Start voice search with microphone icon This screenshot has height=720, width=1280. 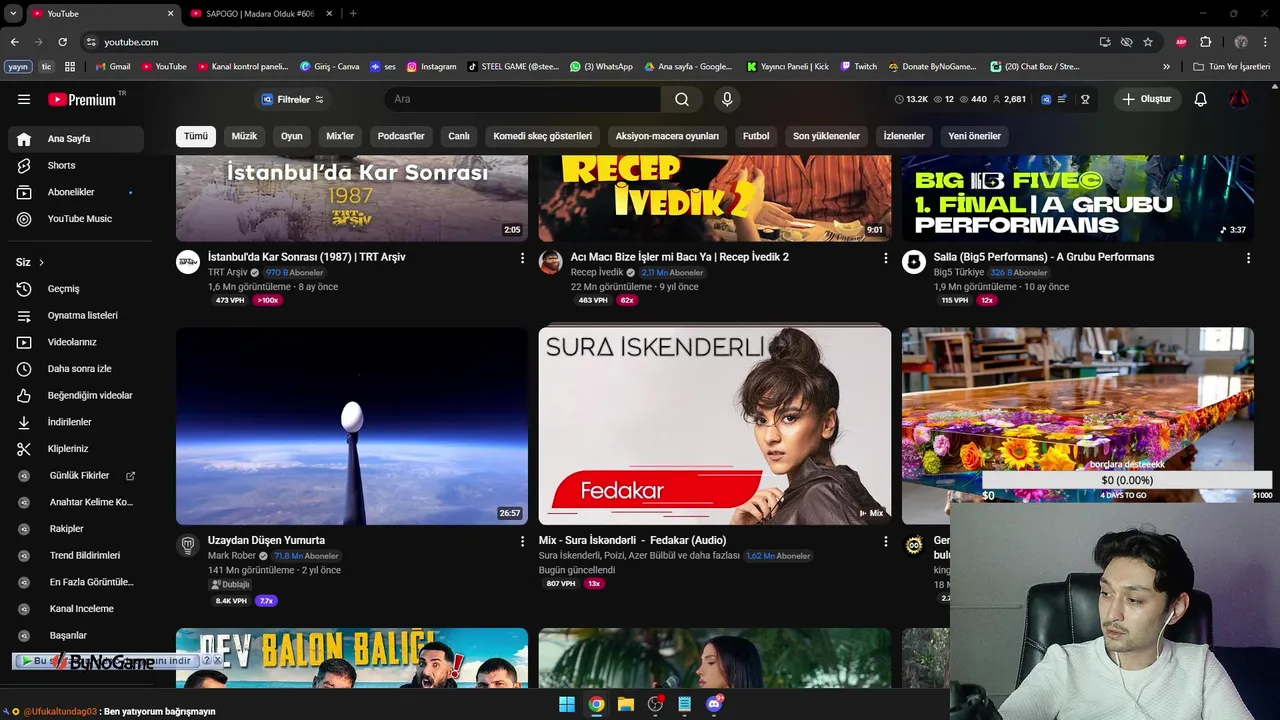click(727, 99)
